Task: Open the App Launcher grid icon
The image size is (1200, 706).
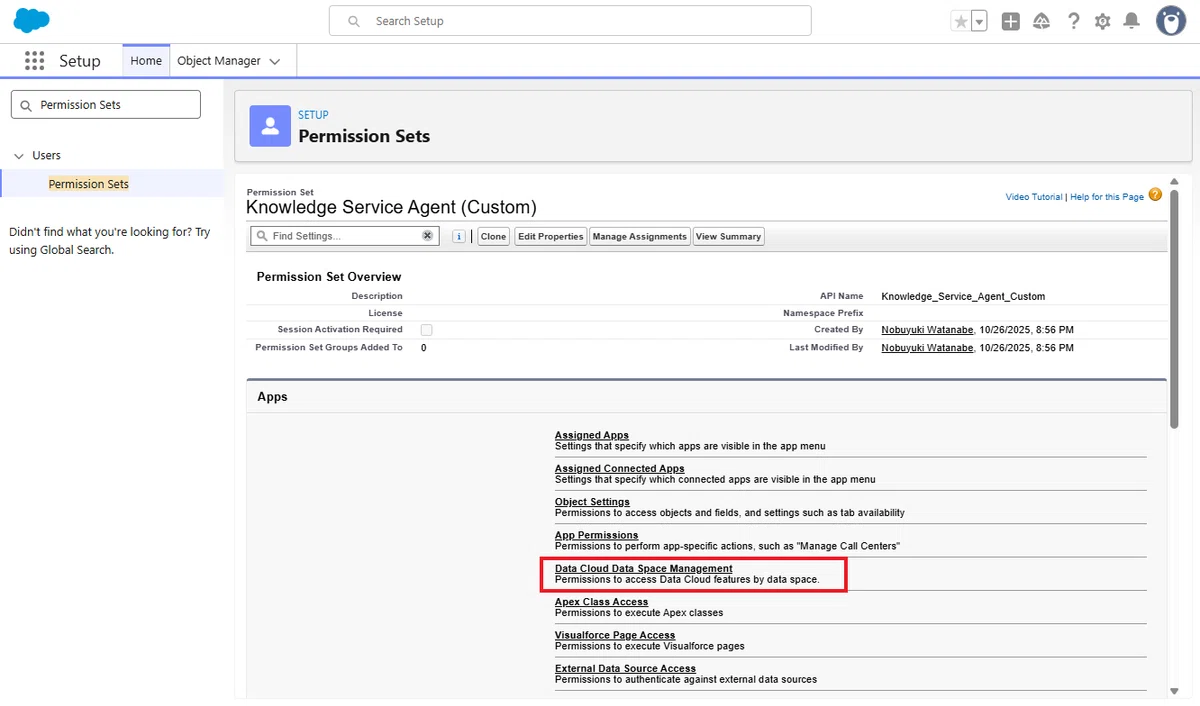Action: [35, 61]
